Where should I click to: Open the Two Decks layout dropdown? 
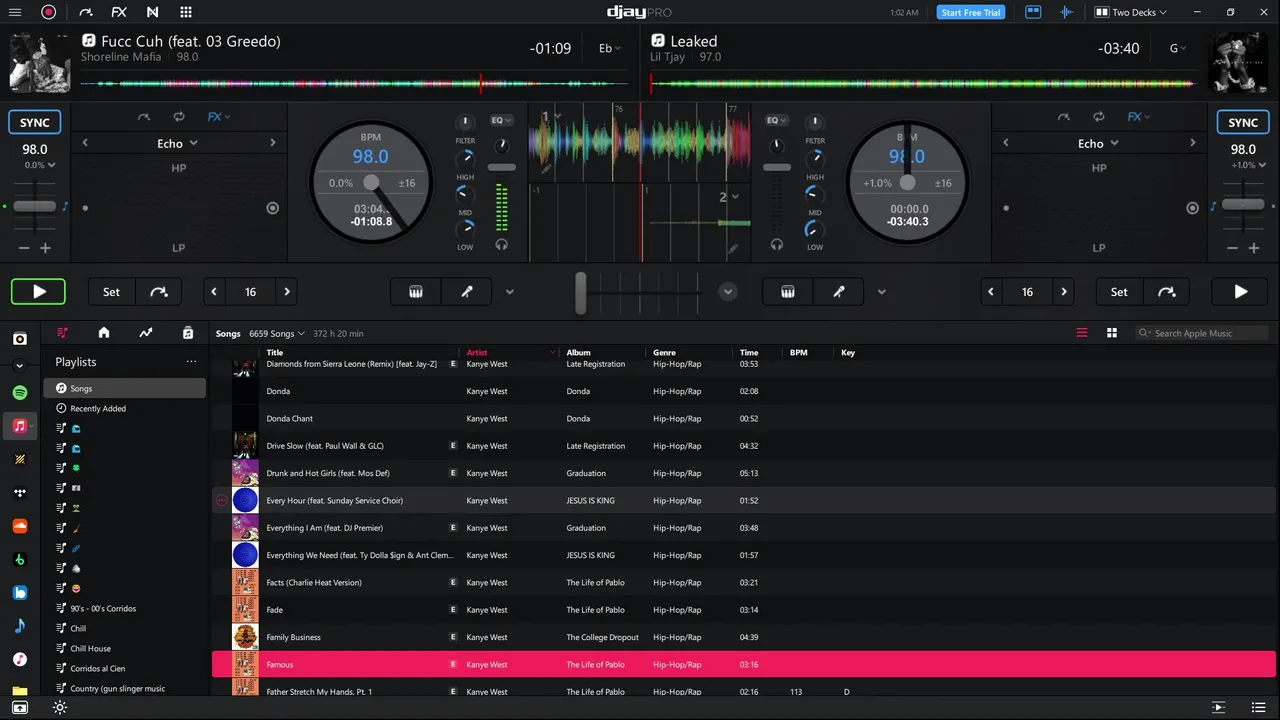1132,12
